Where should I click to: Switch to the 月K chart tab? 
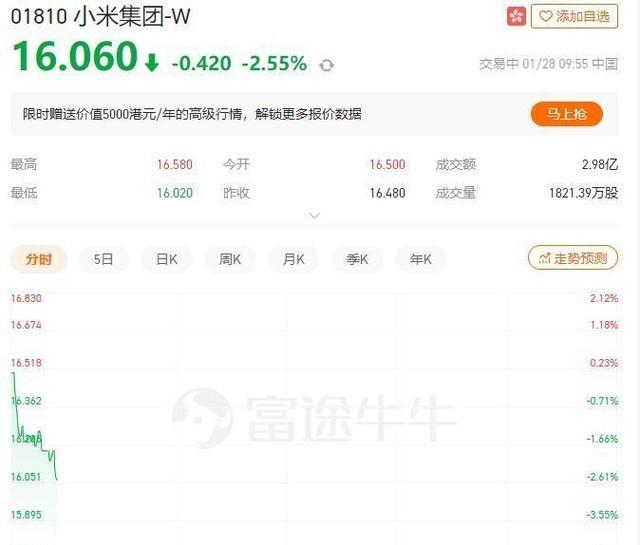coord(293,259)
